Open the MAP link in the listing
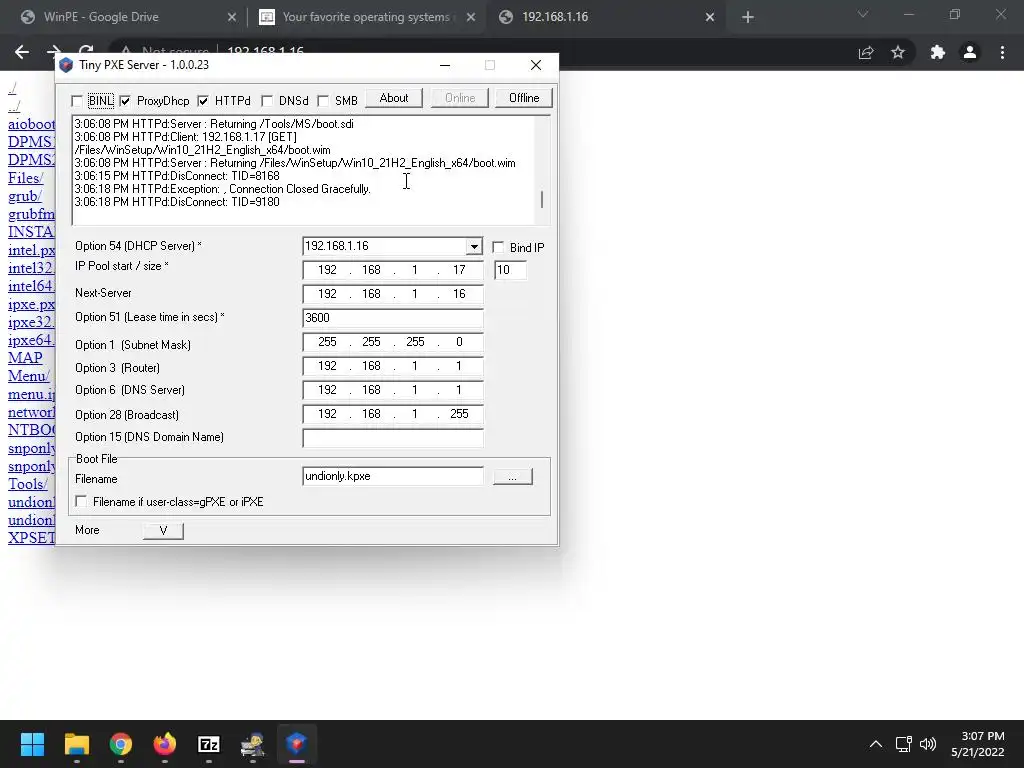This screenshot has width=1024, height=768. coord(25,358)
